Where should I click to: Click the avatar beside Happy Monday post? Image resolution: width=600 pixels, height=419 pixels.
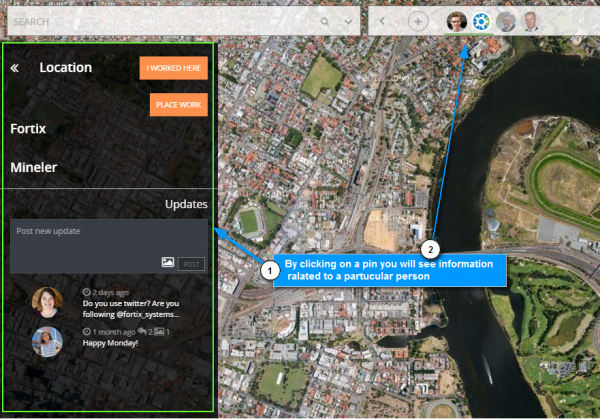47,341
